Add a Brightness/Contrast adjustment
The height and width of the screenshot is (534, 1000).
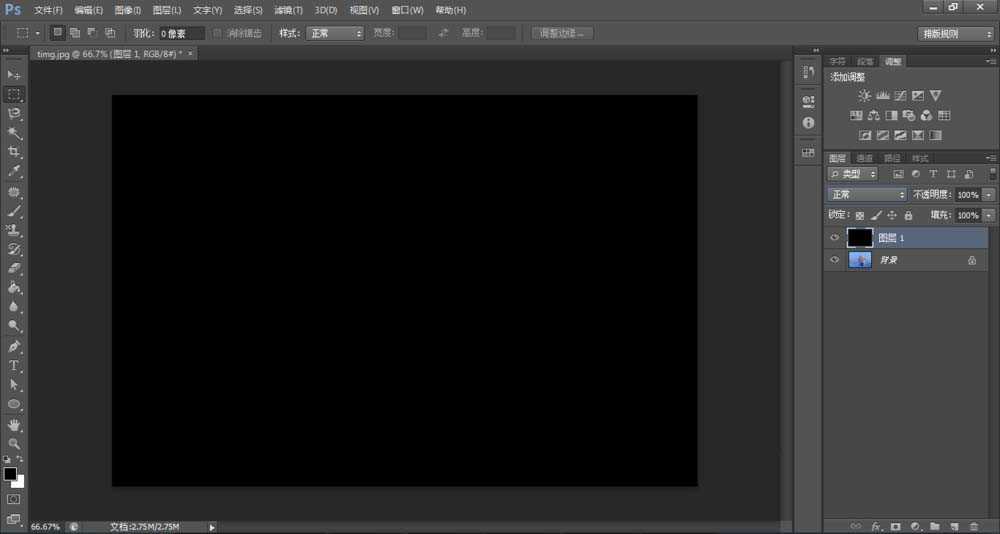pyautogui.click(x=864, y=96)
